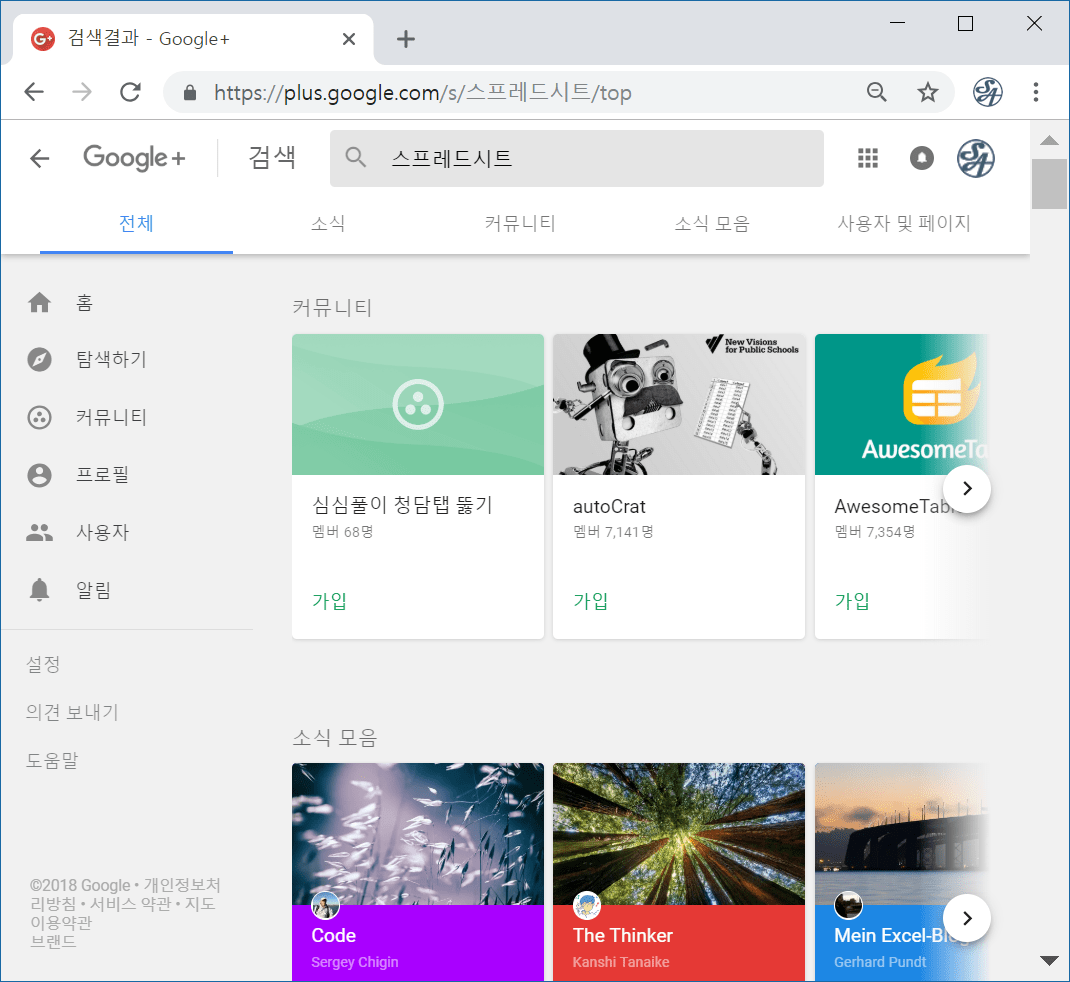This screenshot has width=1070, height=982.
Task: Open 알림 bell icon in sidebar
Action: (40, 591)
